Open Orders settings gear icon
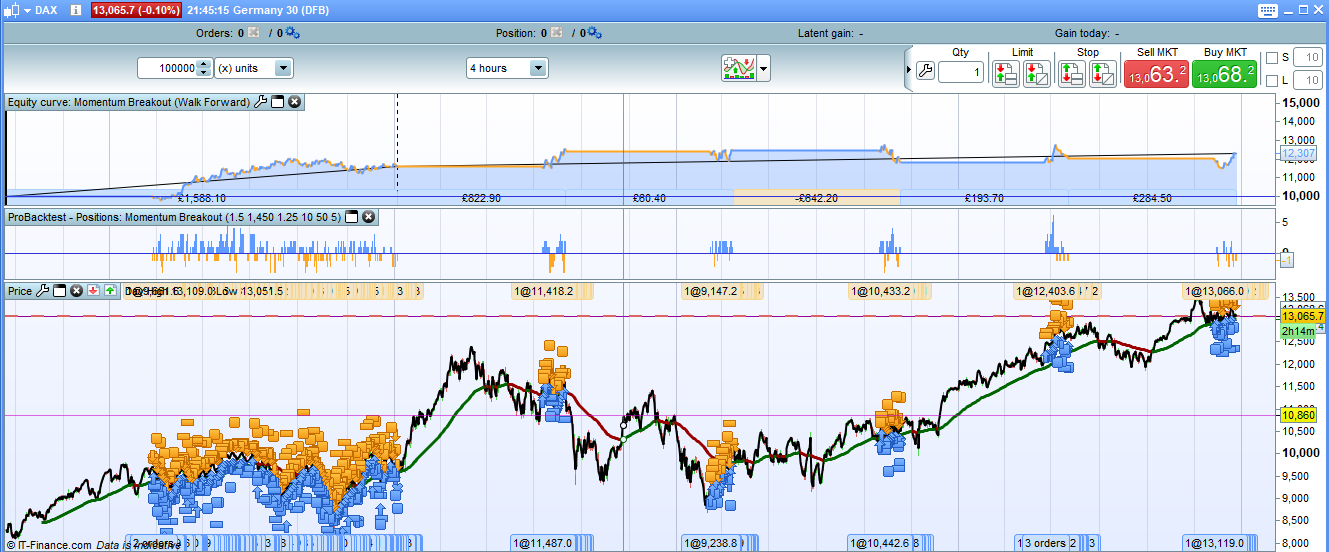Viewport: 1329px width, 552px height. [x=292, y=33]
